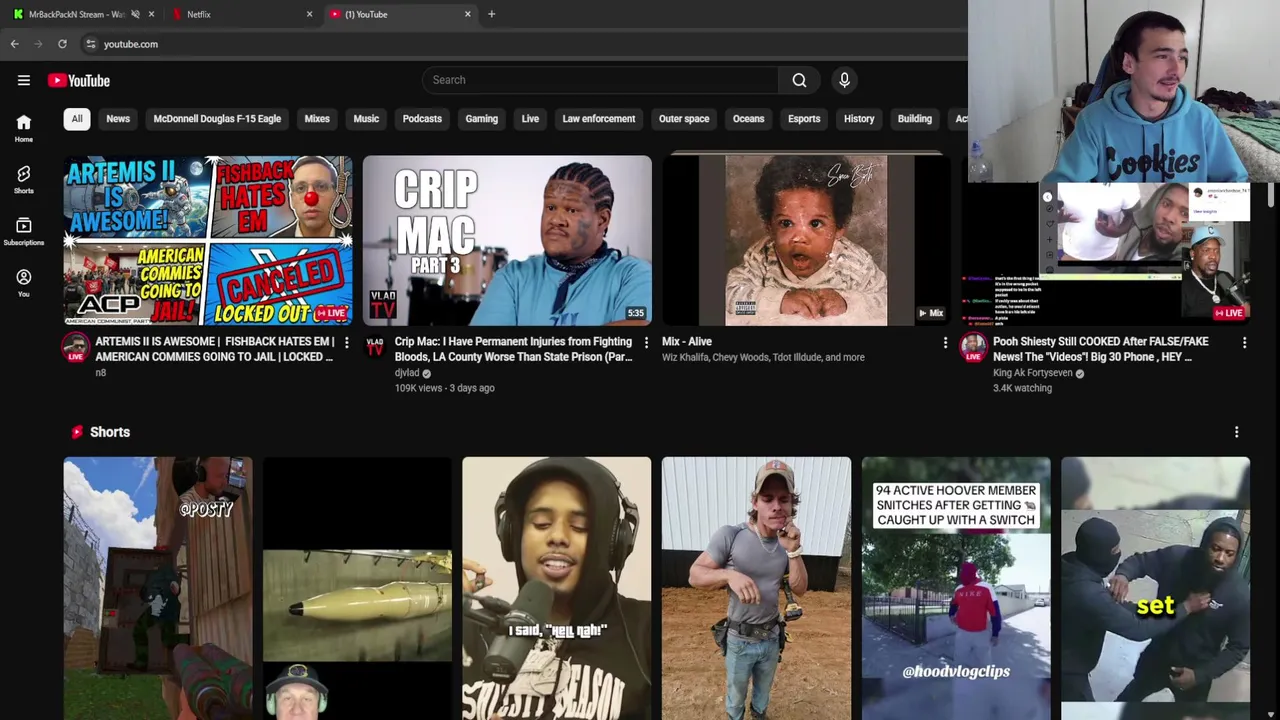Open King Ak Fortyseven channel avatar
1280x720 pixels.
[x=973, y=347]
